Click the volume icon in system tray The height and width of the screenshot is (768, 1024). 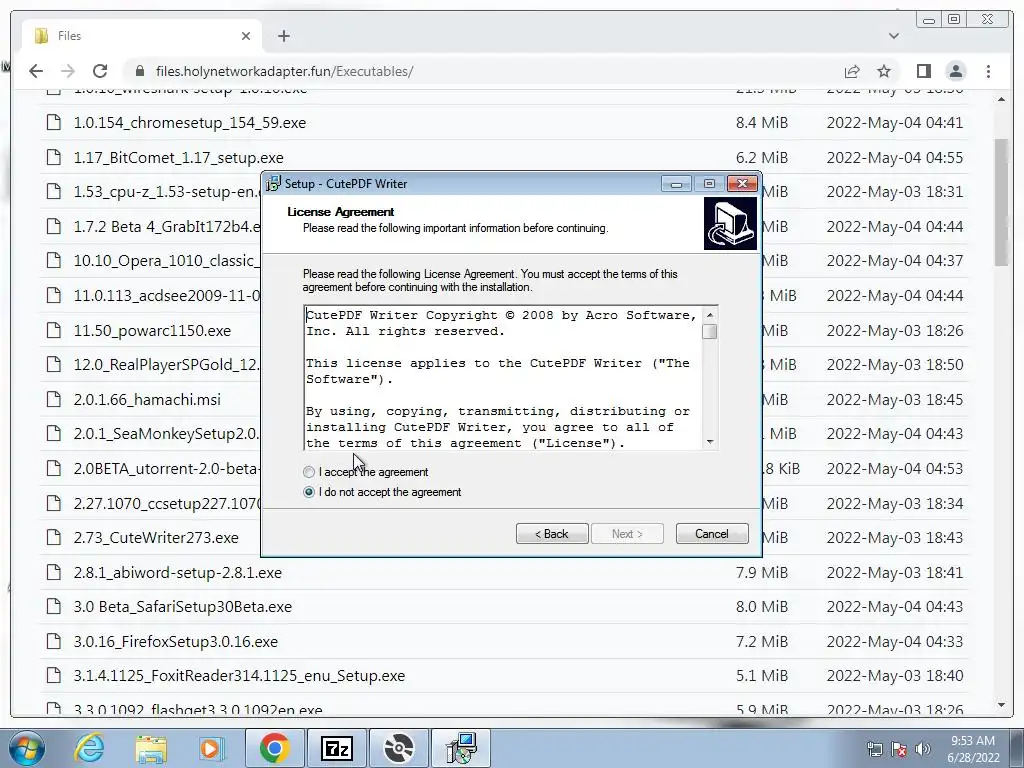tap(923, 749)
